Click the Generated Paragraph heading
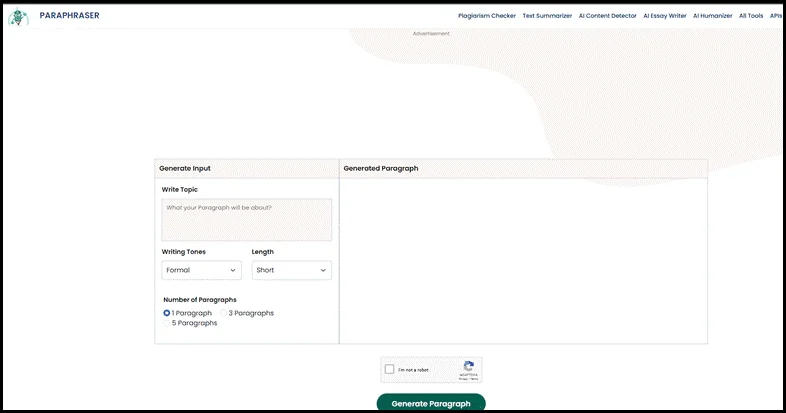The image size is (786, 413). 381,168
